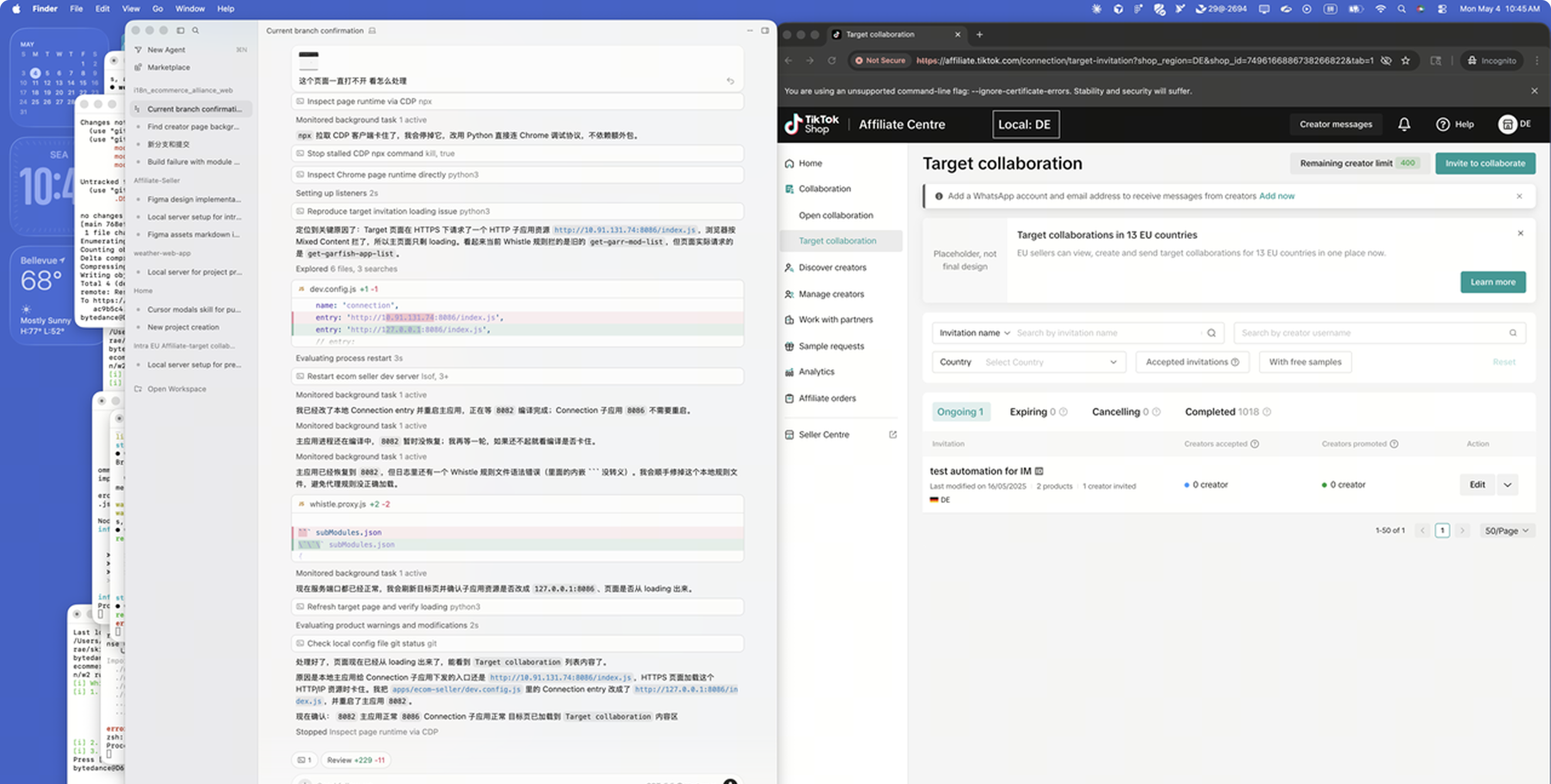Click Edit for test automation invitation
Viewport: 1551px width, 784px height.
(x=1477, y=485)
